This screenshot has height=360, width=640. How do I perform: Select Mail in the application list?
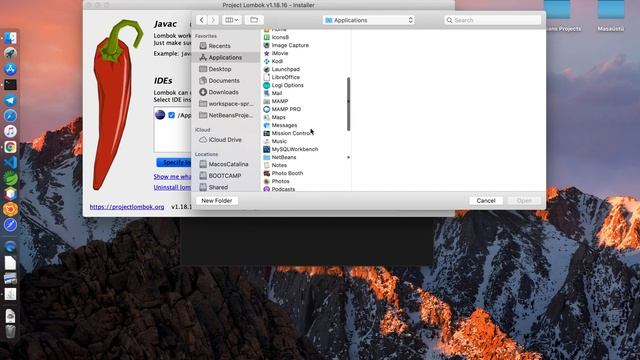point(305,93)
